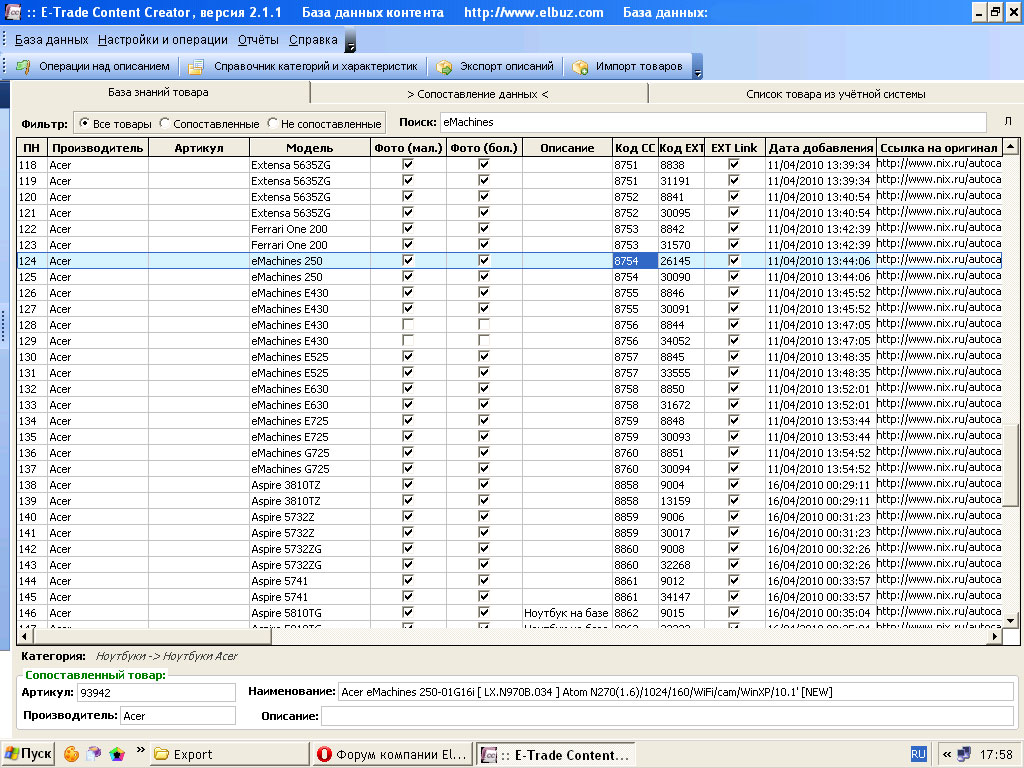Sort by Дата добавления column header
The image size is (1024, 768).
coord(820,148)
